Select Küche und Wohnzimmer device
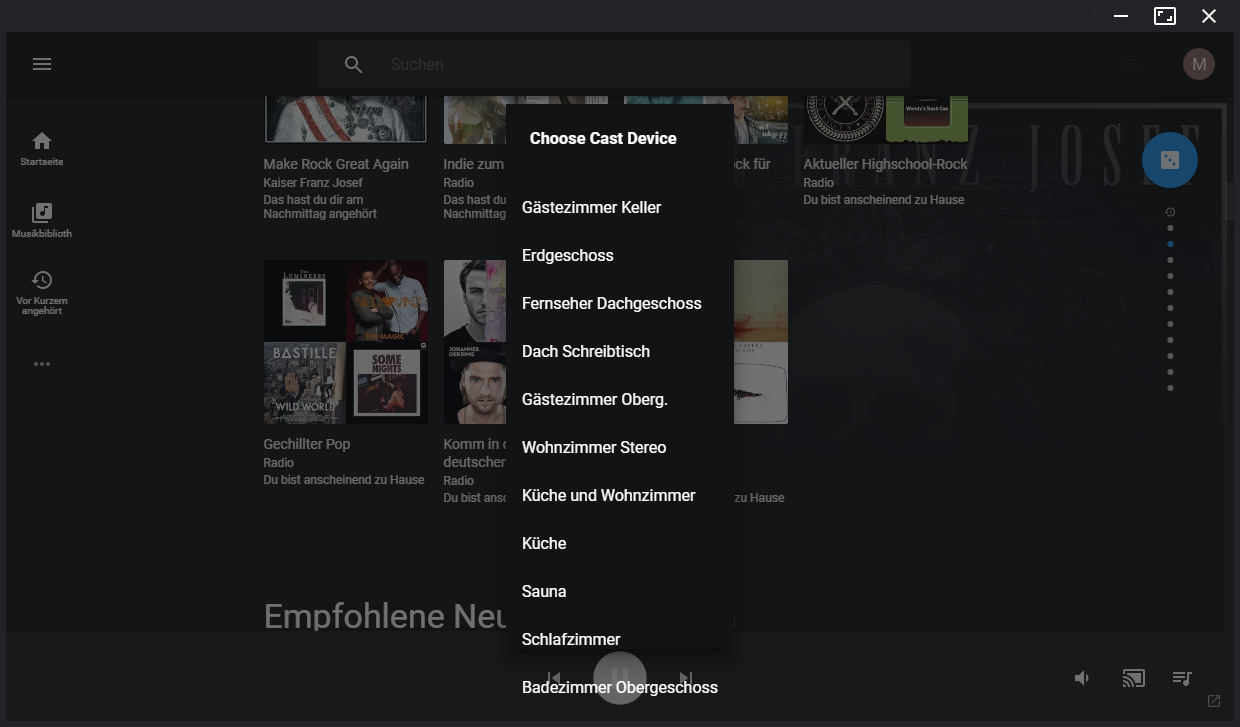The height and width of the screenshot is (727, 1240). coord(620,495)
